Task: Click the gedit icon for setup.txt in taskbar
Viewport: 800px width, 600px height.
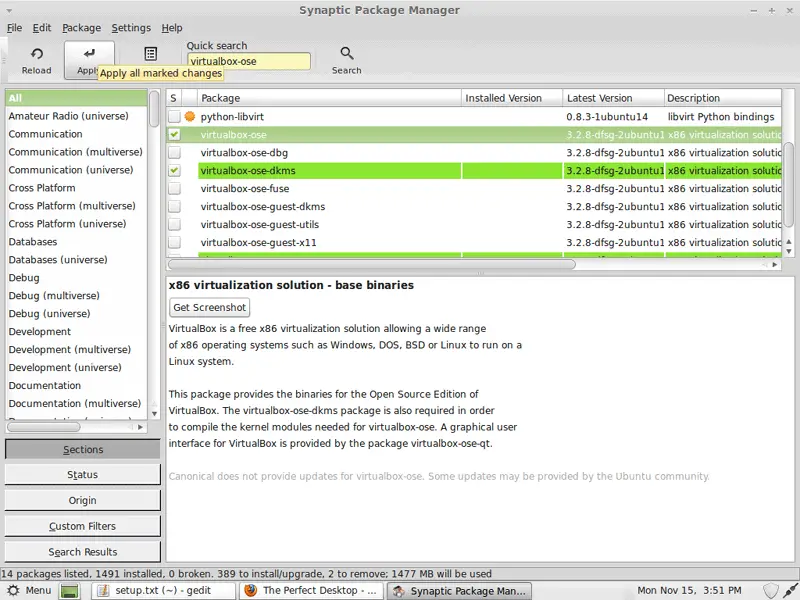Action: pyautogui.click(x=104, y=590)
